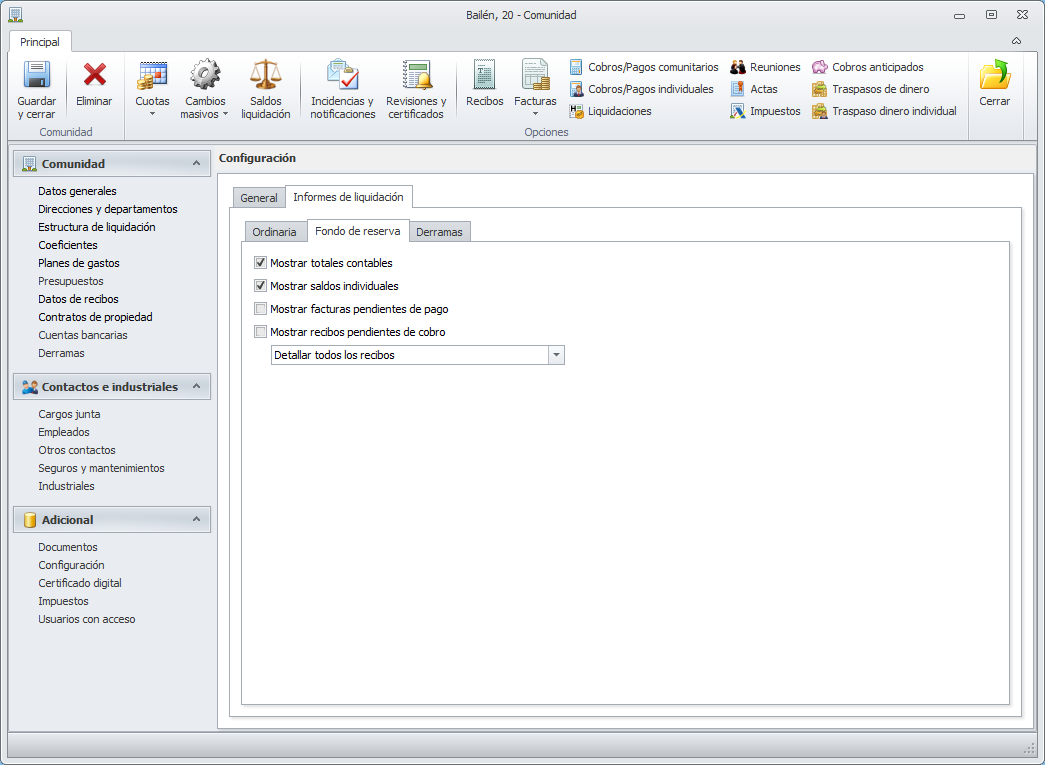Viewport: 1045px width, 765px height.
Task: Open Datos generales in sidebar
Action: tap(77, 191)
